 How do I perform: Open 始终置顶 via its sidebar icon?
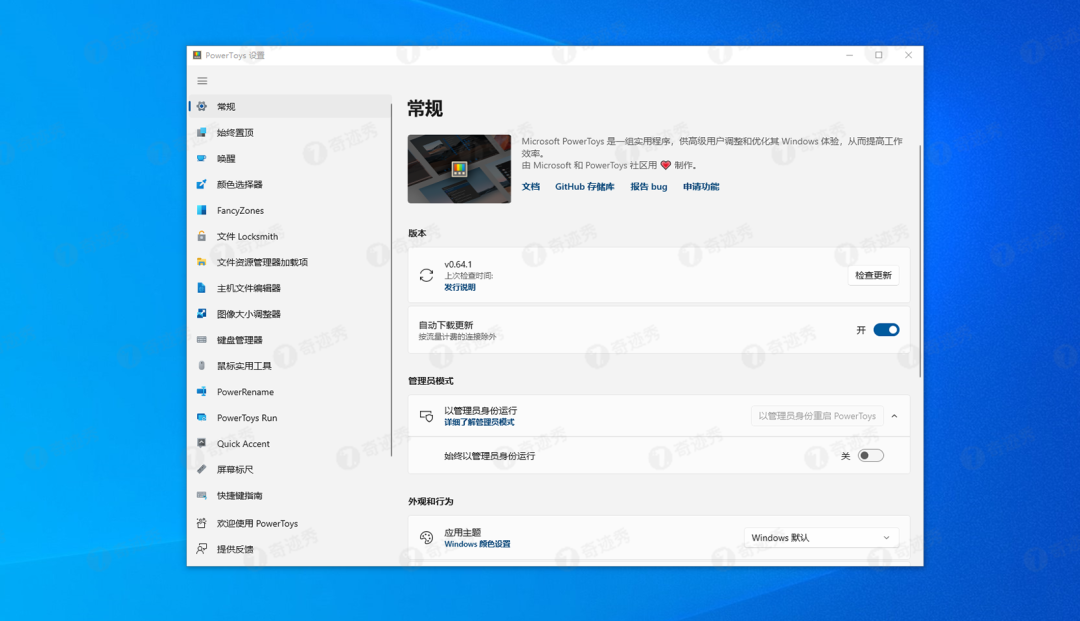201,132
